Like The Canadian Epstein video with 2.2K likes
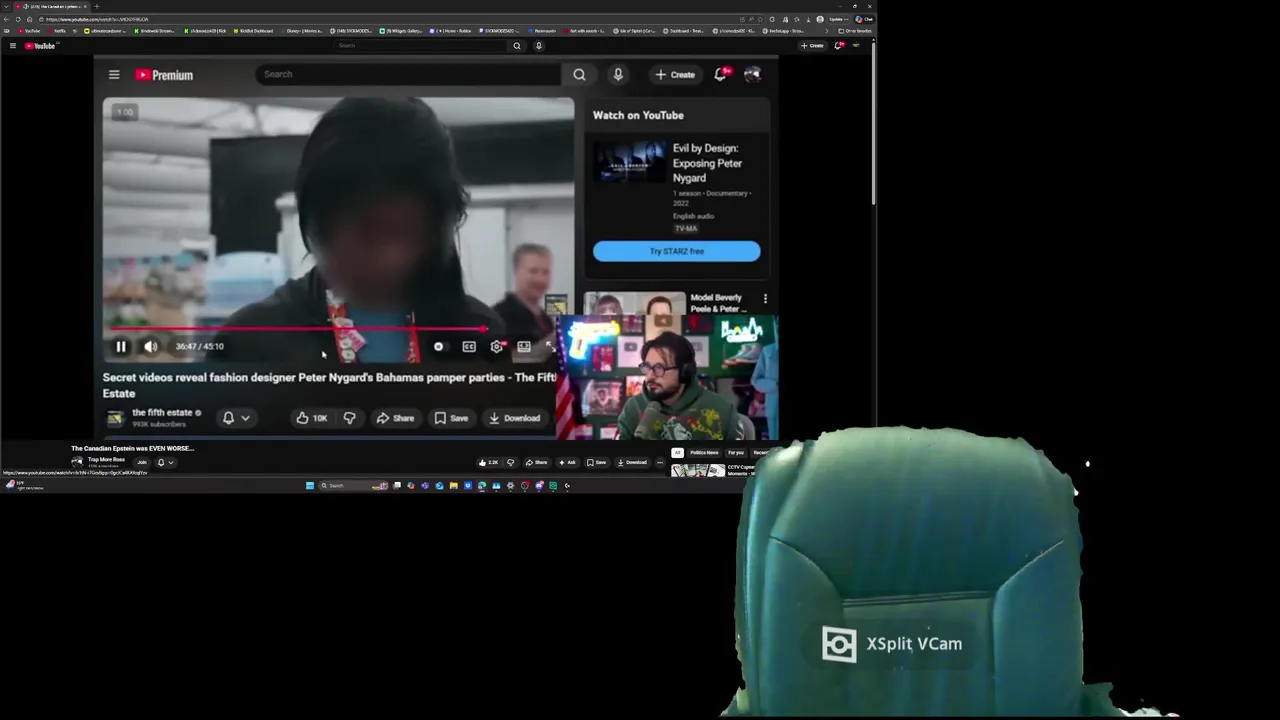1280x720 pixels. [x=488, y=462]
